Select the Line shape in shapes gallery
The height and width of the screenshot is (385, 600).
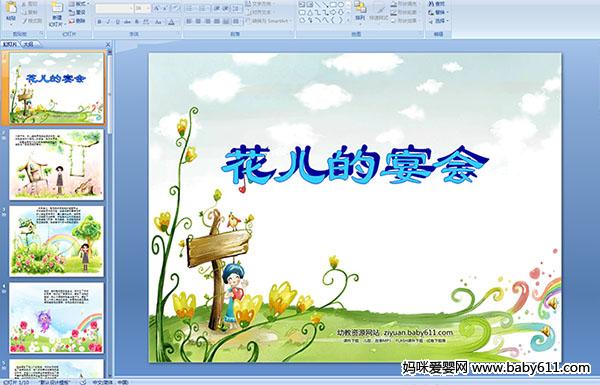tap(317, 4)
